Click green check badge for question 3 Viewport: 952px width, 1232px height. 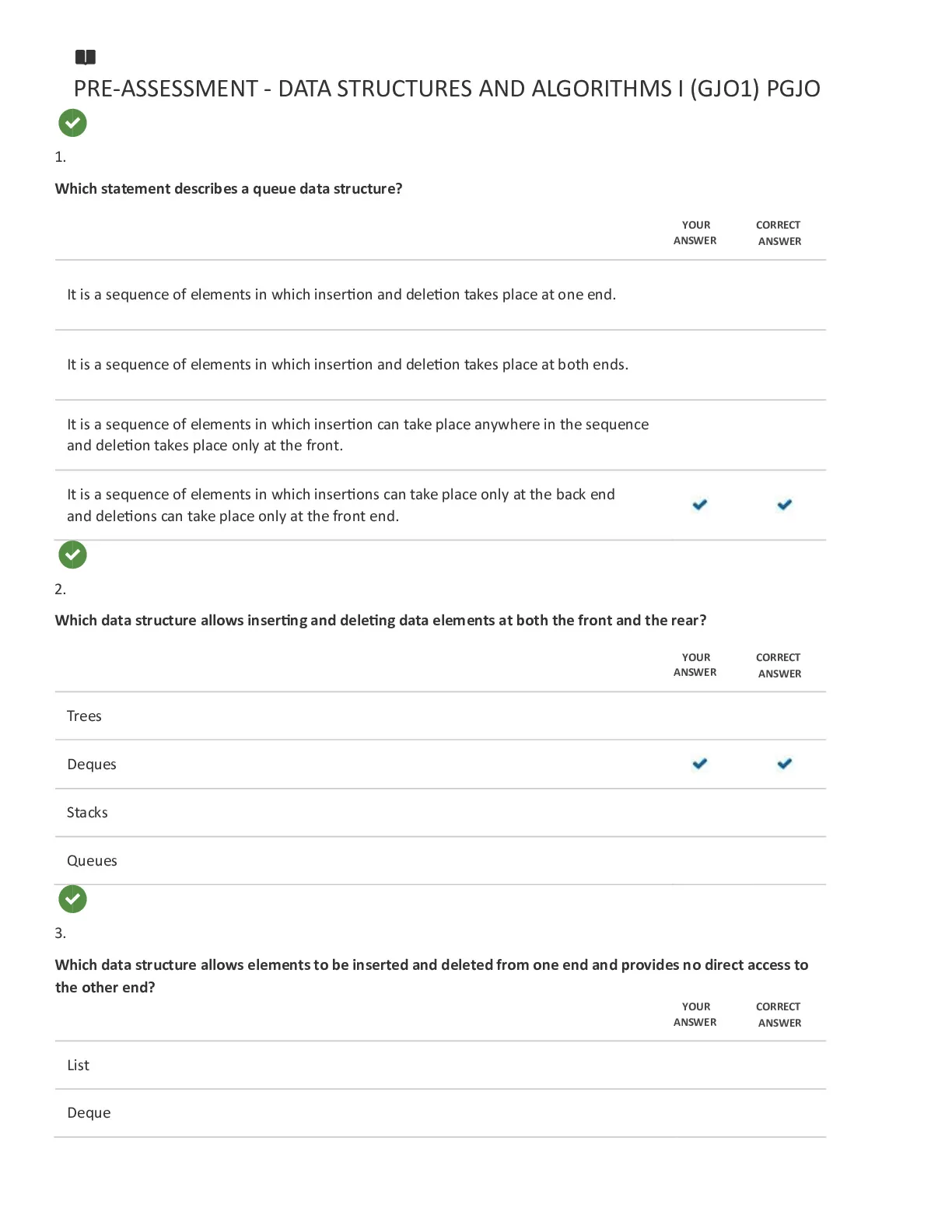coord(72,899)
